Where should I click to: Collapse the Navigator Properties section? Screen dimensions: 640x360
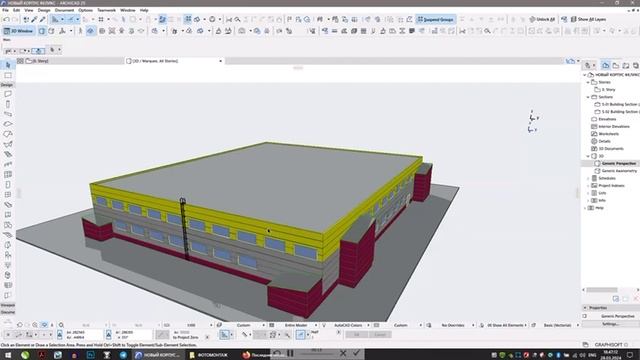[x=585, y=308]
